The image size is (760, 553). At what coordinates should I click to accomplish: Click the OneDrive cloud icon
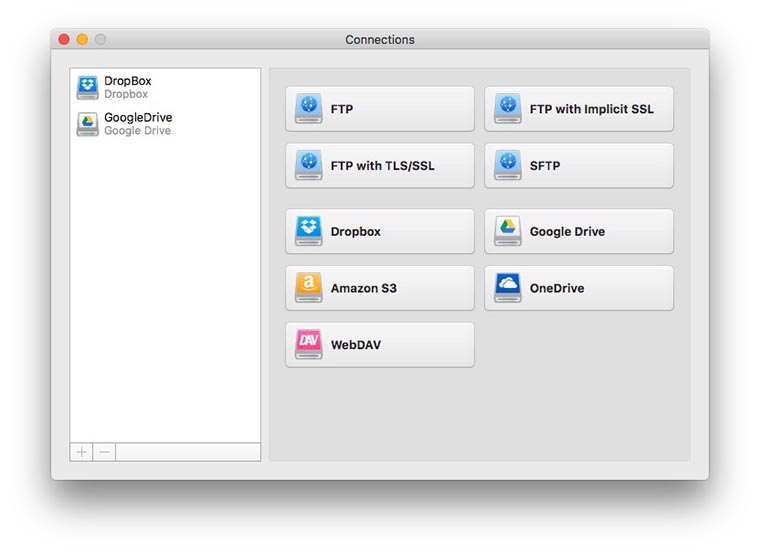click(x=507, y=287)
